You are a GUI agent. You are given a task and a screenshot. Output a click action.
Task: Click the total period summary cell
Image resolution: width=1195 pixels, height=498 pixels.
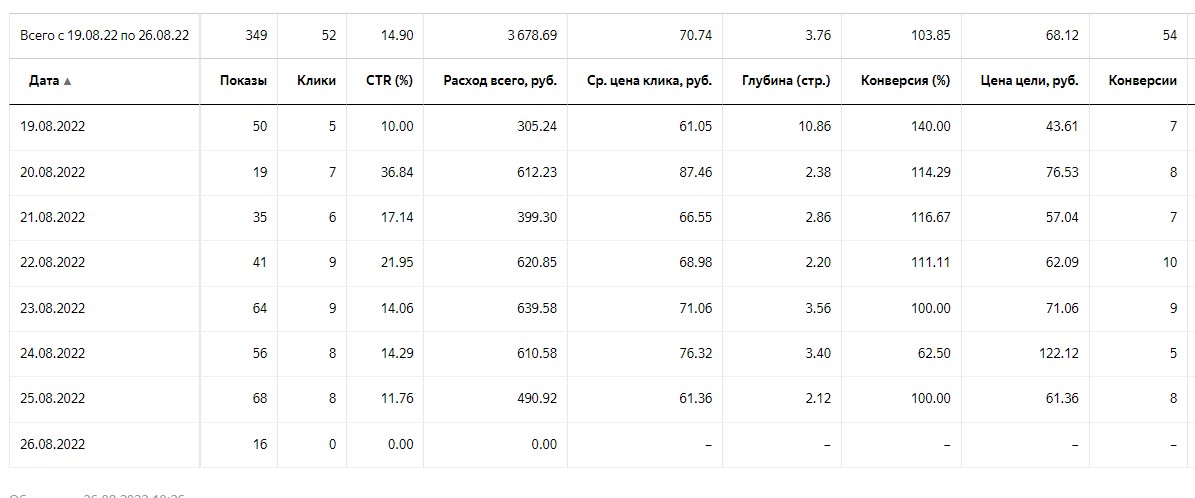pyautogui.click(x=104, y=36)
